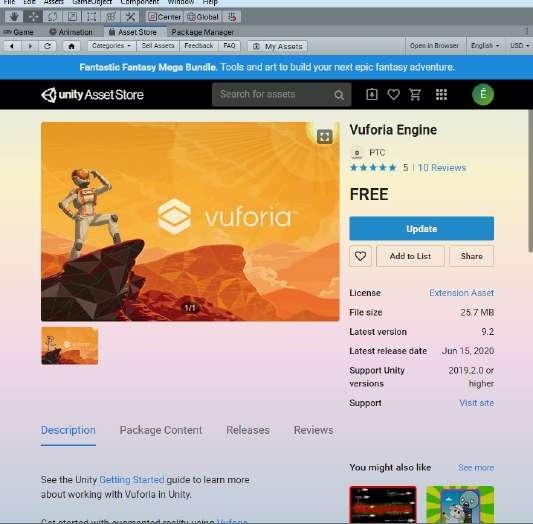Image resolution: width=533 pixels, height=524 pixels.
Task: Switch to the Description tab
Action: click(68, 431)
